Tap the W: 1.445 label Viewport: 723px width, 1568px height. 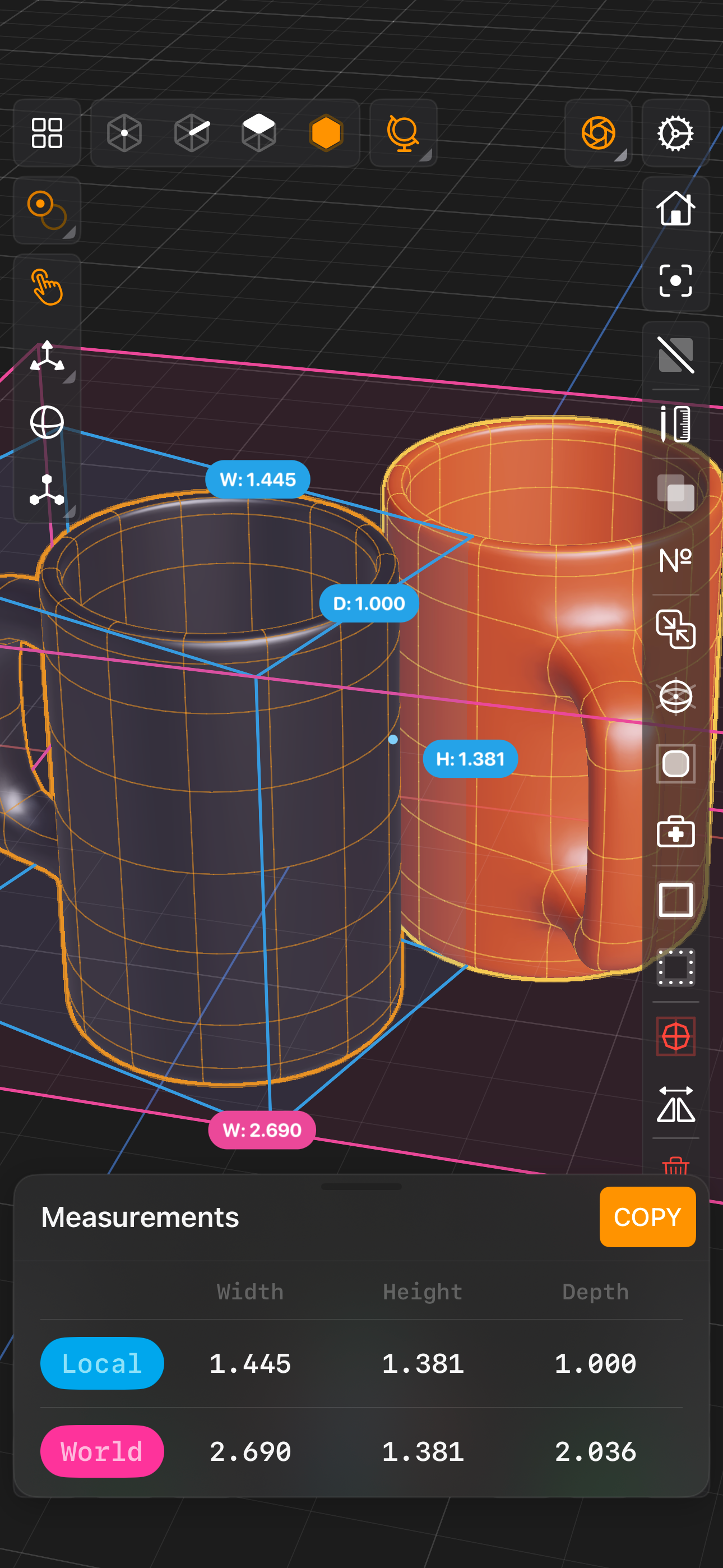tap(257, 479)
